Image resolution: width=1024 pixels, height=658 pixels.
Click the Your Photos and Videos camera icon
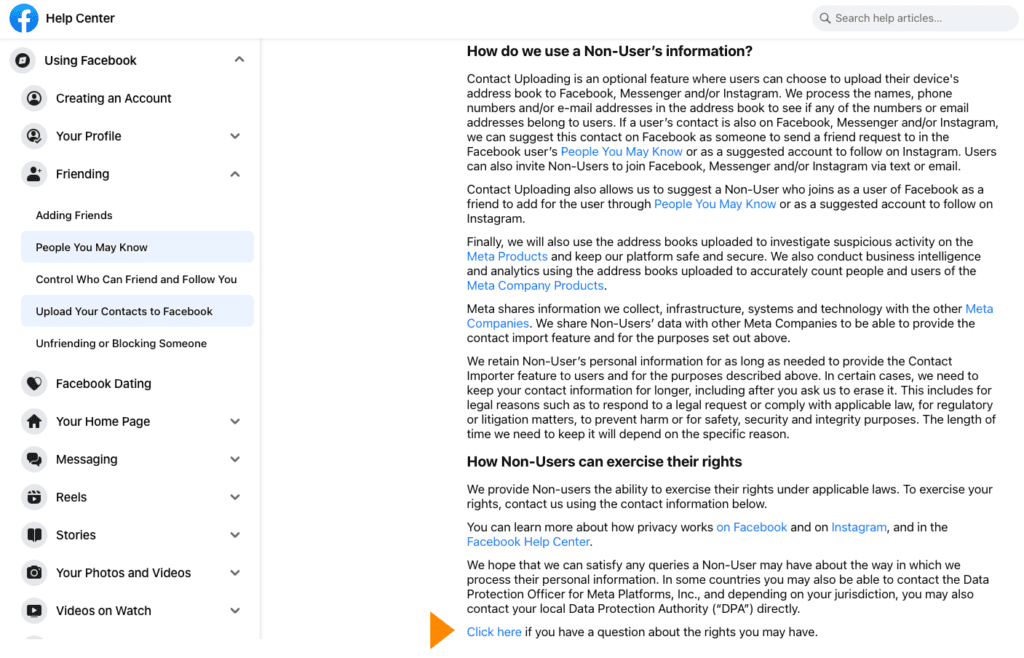[34, 572]
